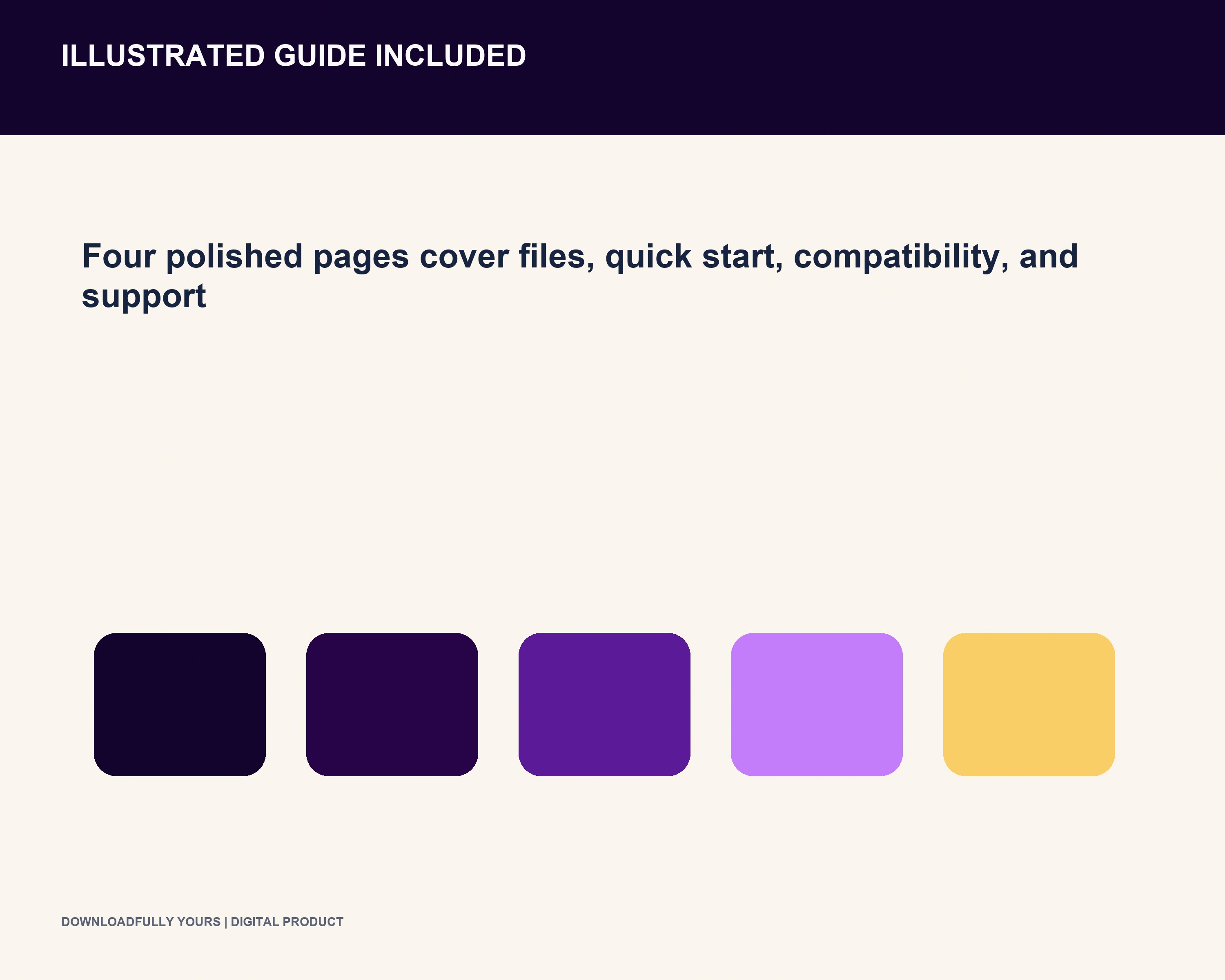Pick the golden yellow swatch
Viewport: 1225px width, 980px height.
click(x=1029, y=704)
